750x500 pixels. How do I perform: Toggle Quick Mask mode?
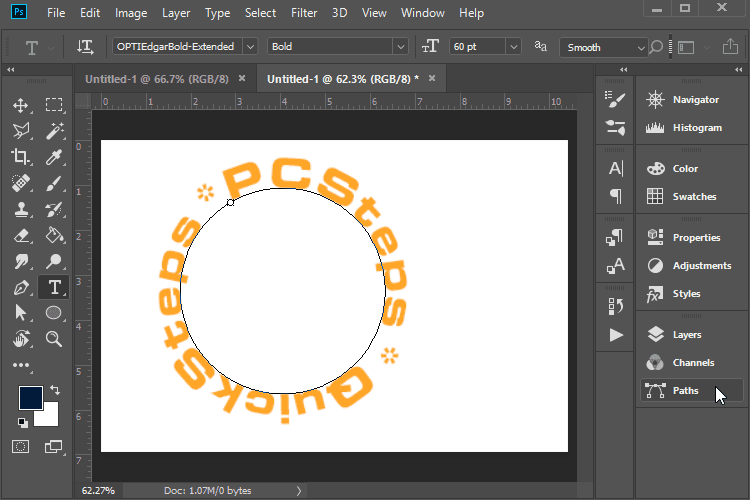[x=21, y=446]
